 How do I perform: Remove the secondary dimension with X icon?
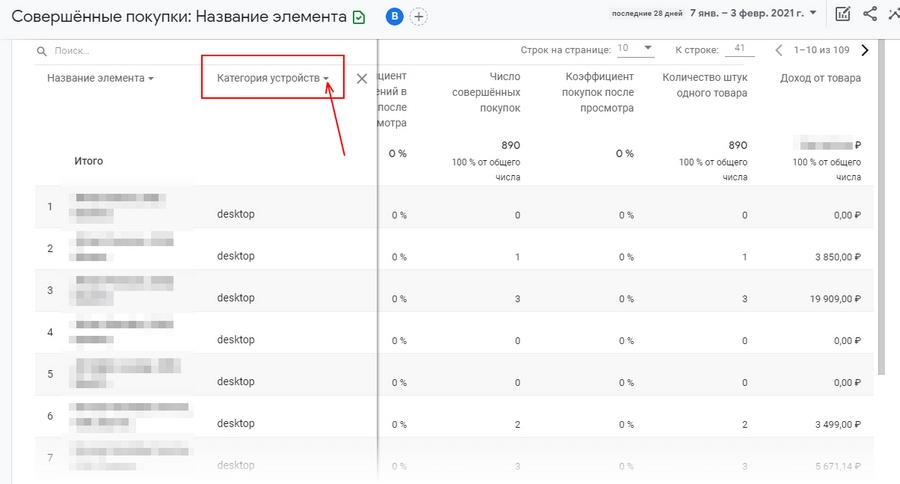[x=362, y=78]
